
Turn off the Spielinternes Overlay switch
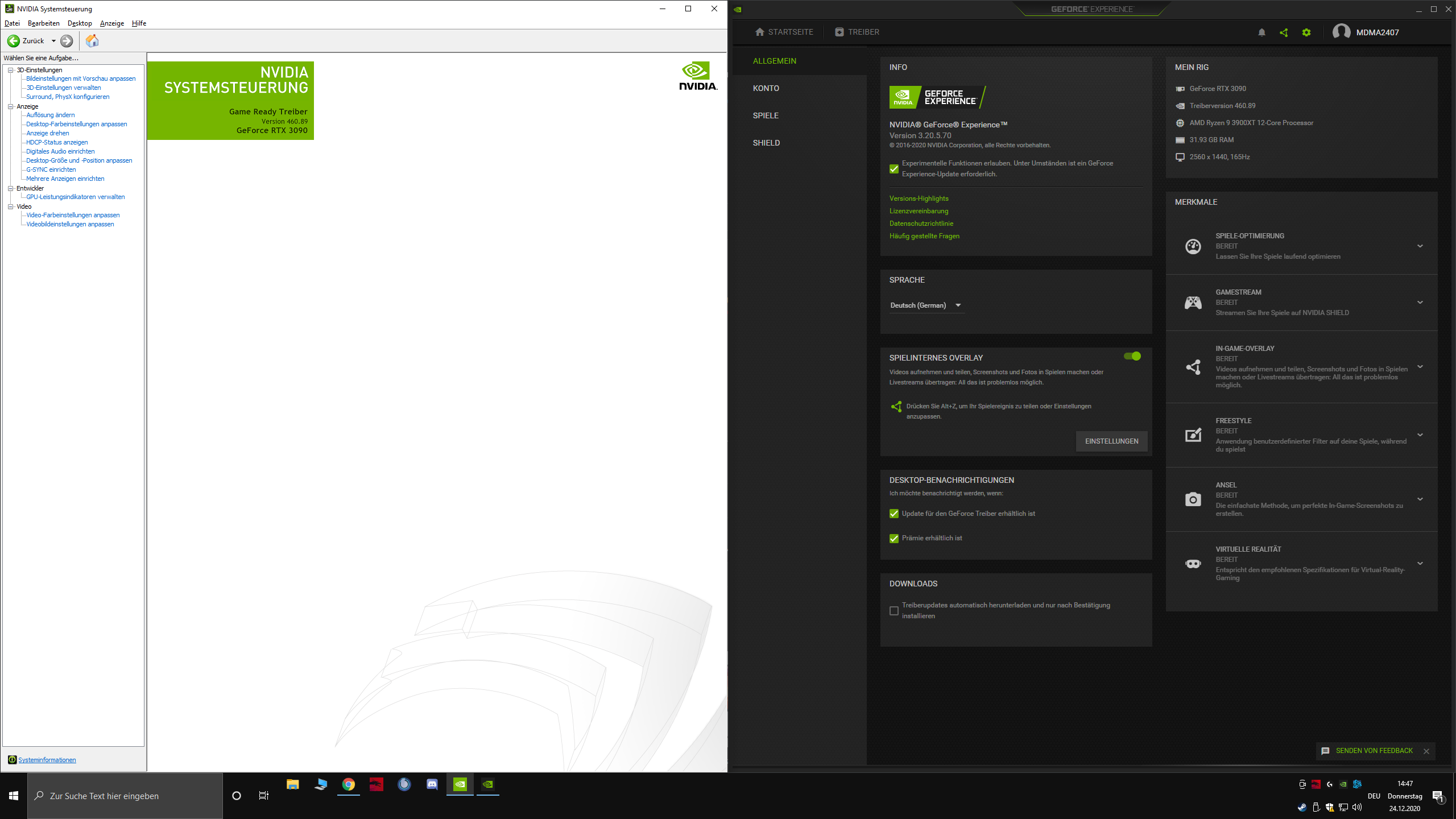(x=1132, y=356)
